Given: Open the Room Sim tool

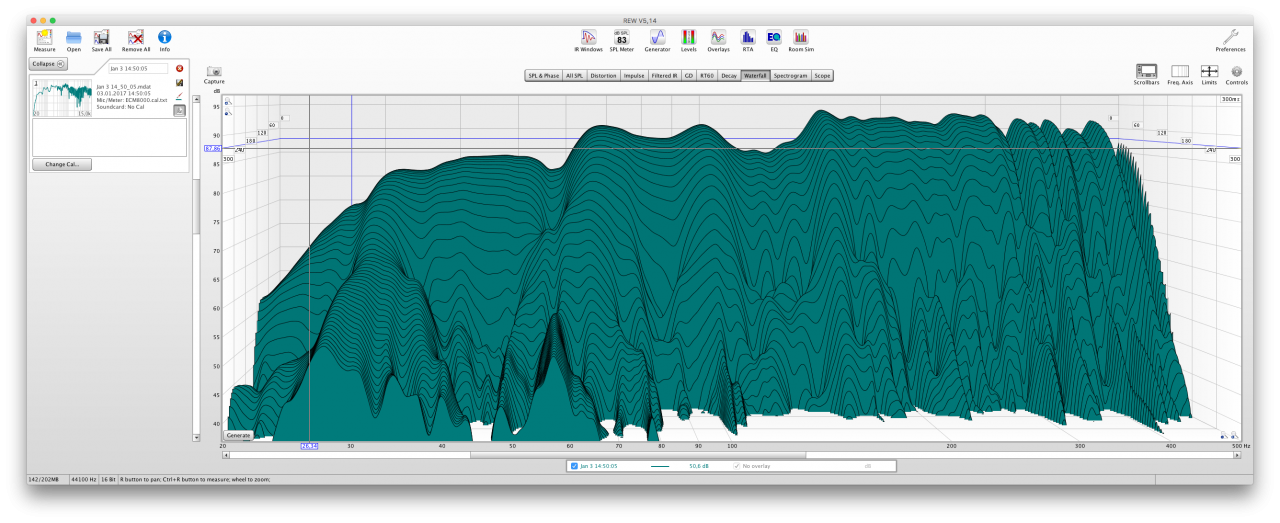Looking at the screenshot, I should (800, 38).
